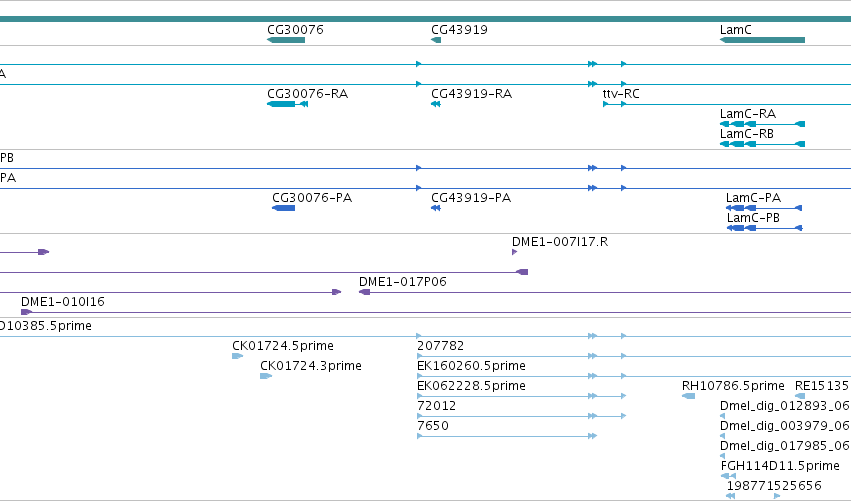851x501 pixels.
Task: Select the CG30076 gene feature bar
Action: coord(286,40)
